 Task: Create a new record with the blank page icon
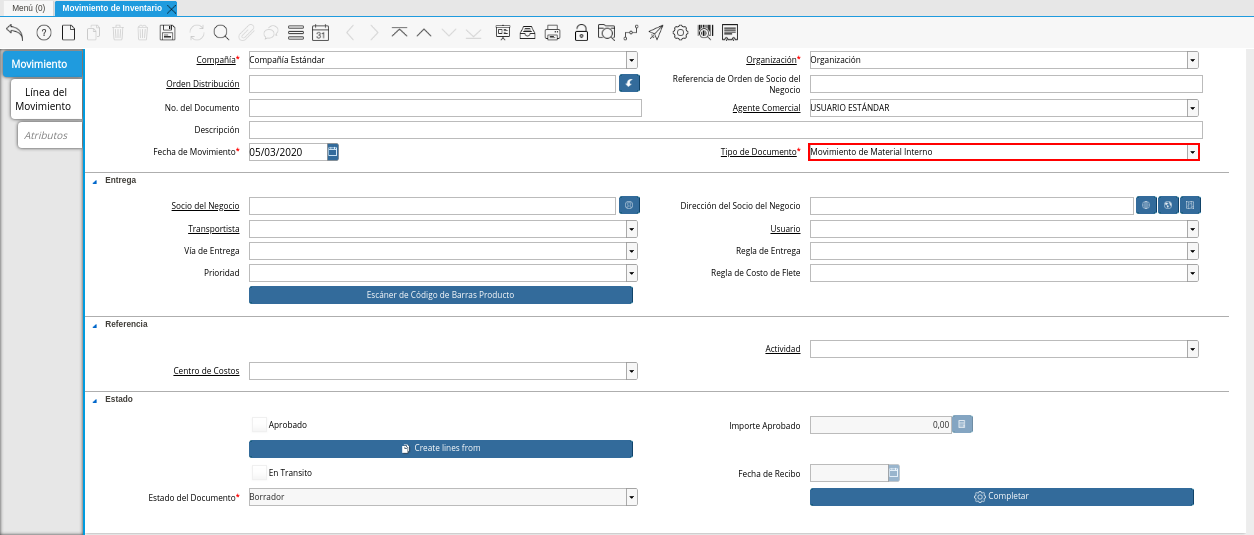click(x=68, y=33)
